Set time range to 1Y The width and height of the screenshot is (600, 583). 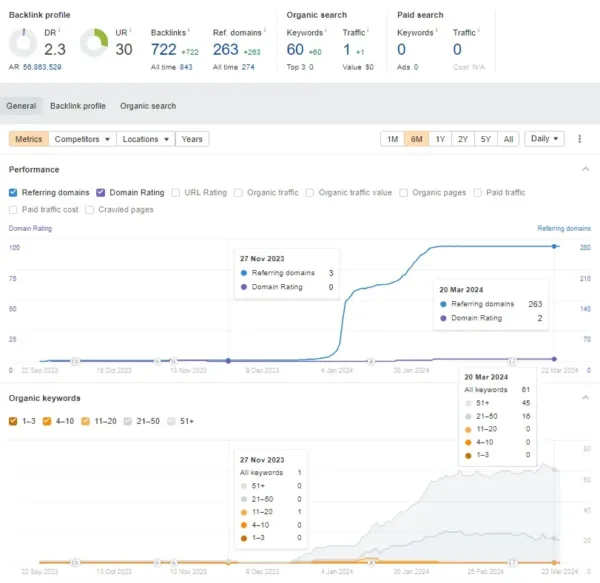440,139
